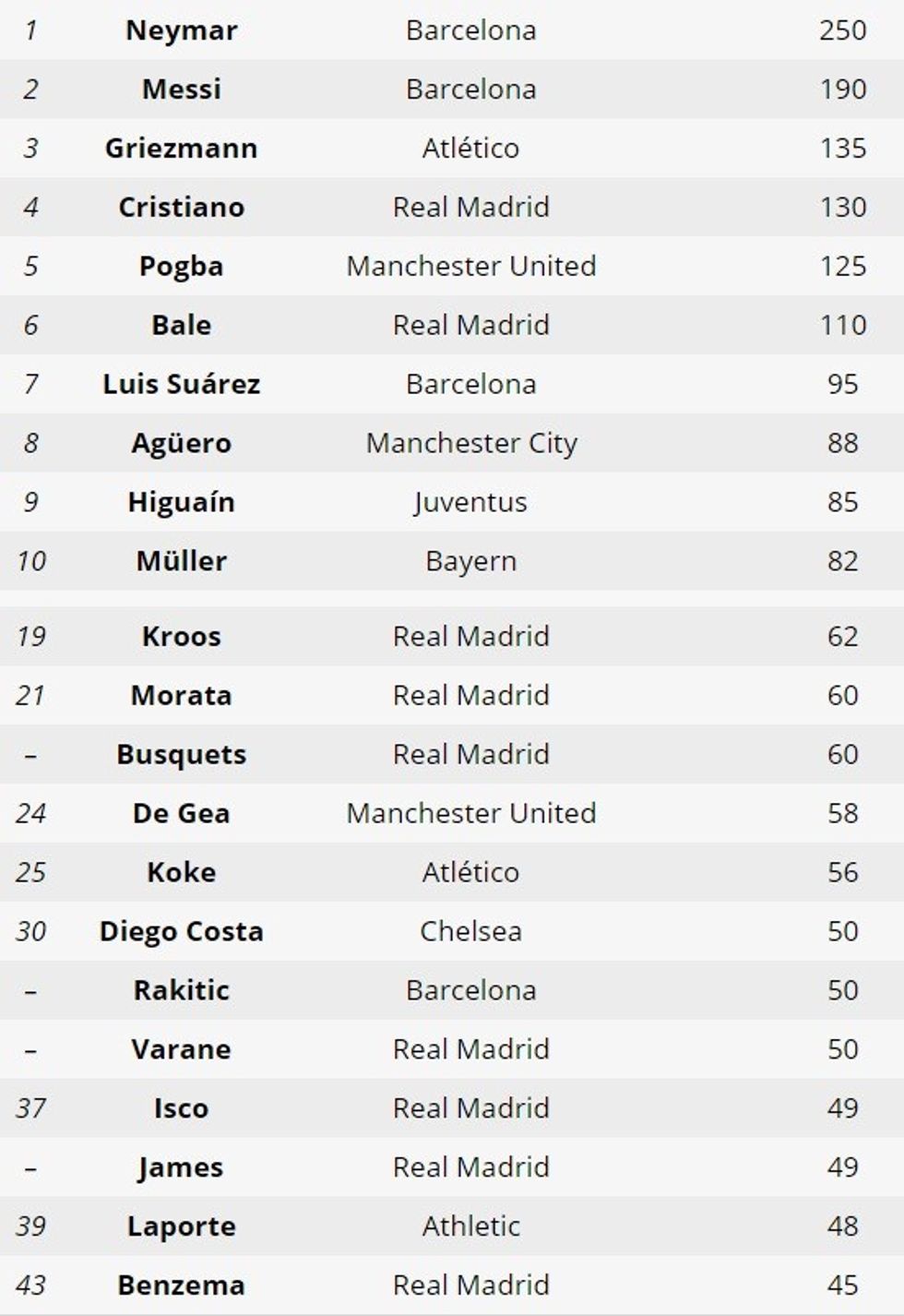Click the player name Kroos
This screenshot has width=904, height=1316.
(181, 637)
